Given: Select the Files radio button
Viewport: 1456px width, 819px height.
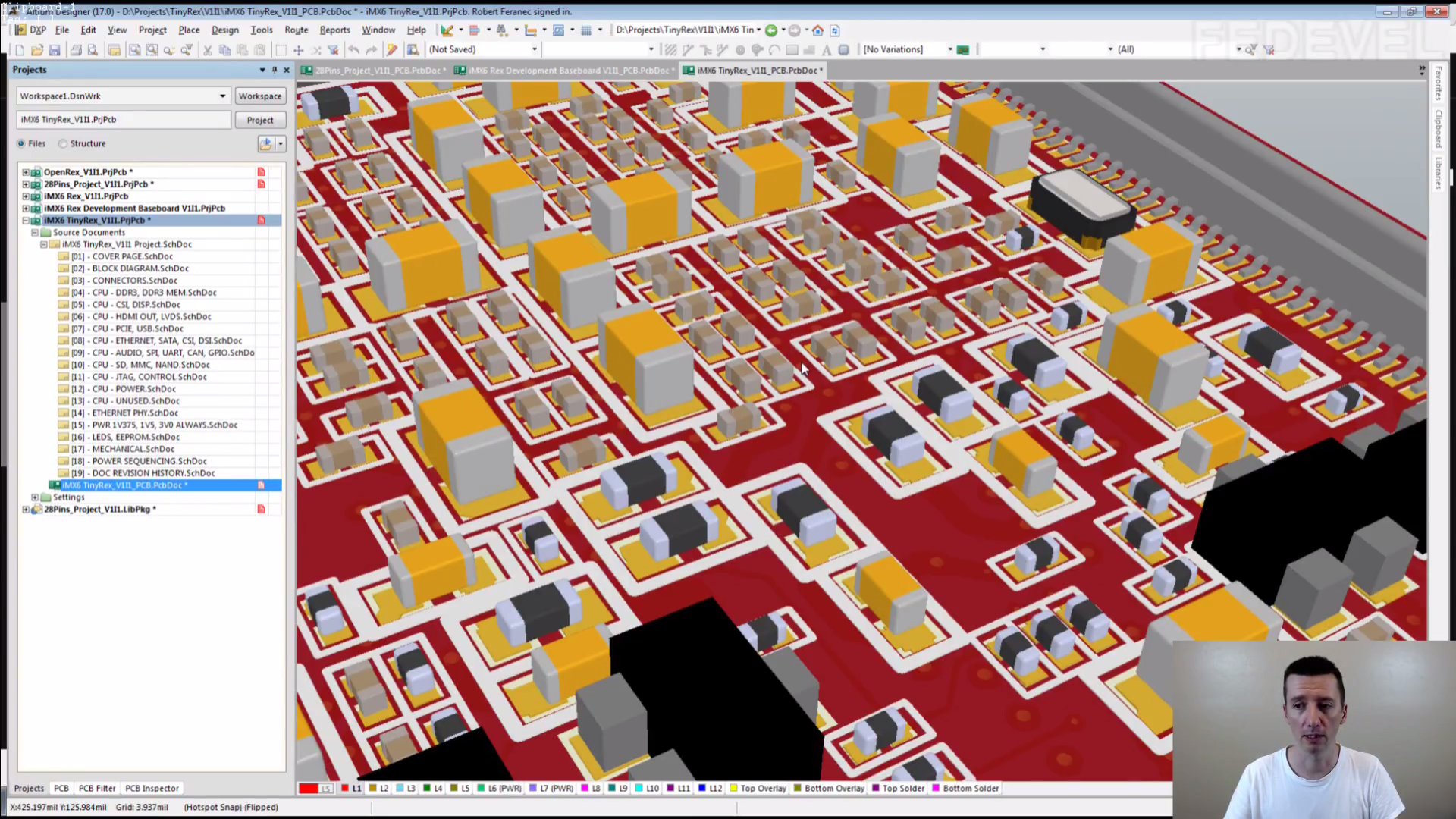Looking at the screenshot, I should [21, 143].
